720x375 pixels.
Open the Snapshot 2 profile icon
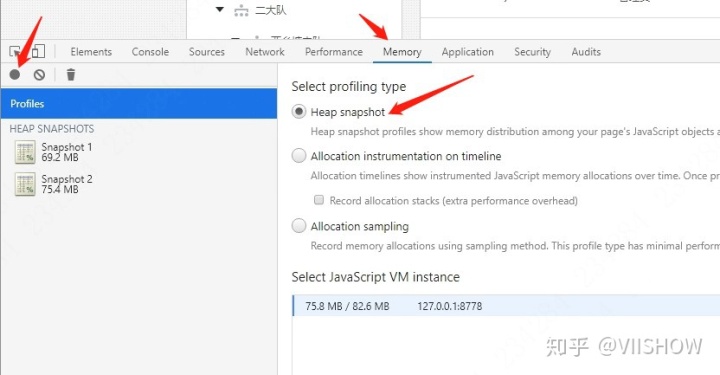tap(25, 184)
